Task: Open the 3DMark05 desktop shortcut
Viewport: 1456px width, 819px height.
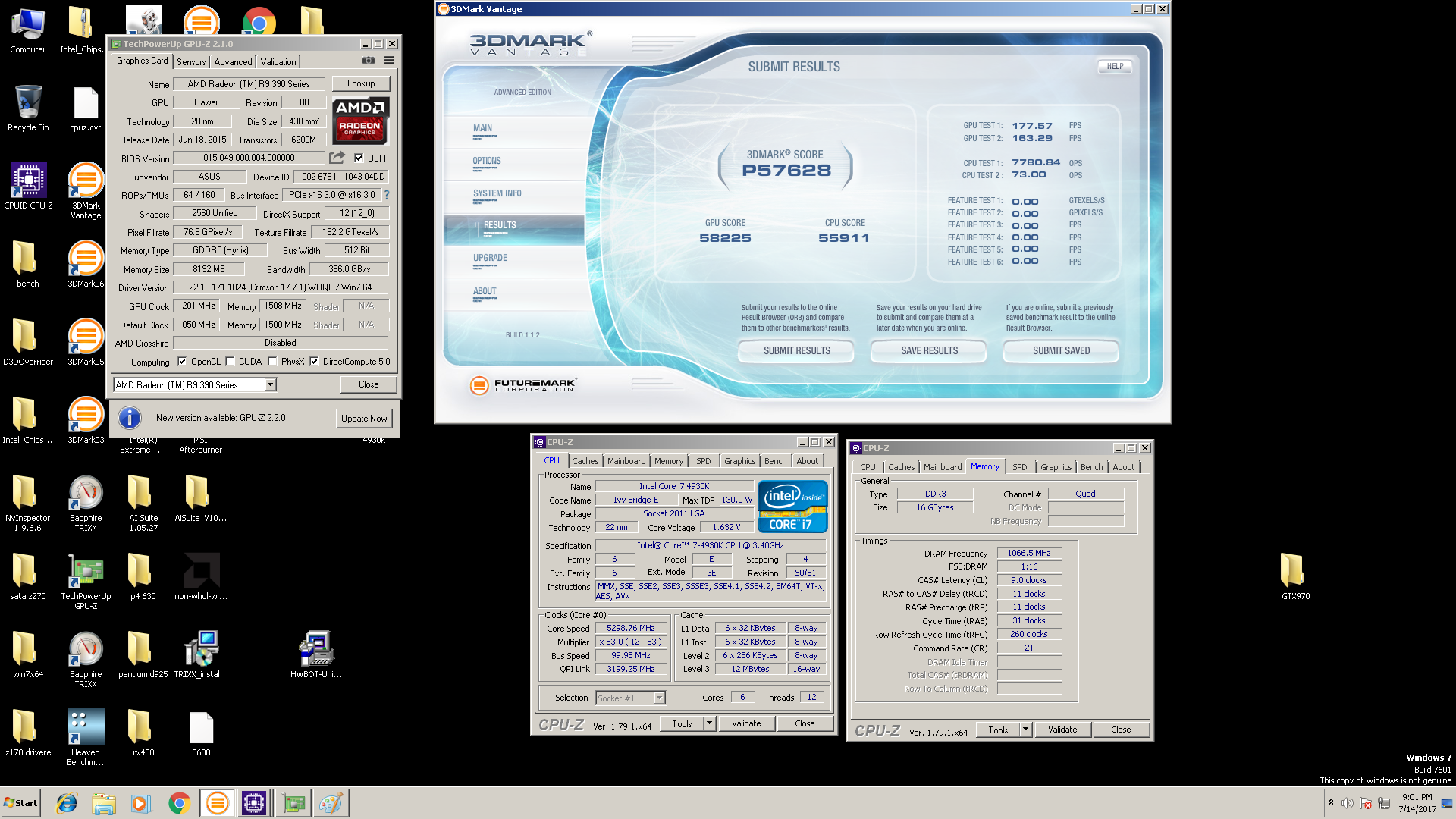Action: coord(86,342)
